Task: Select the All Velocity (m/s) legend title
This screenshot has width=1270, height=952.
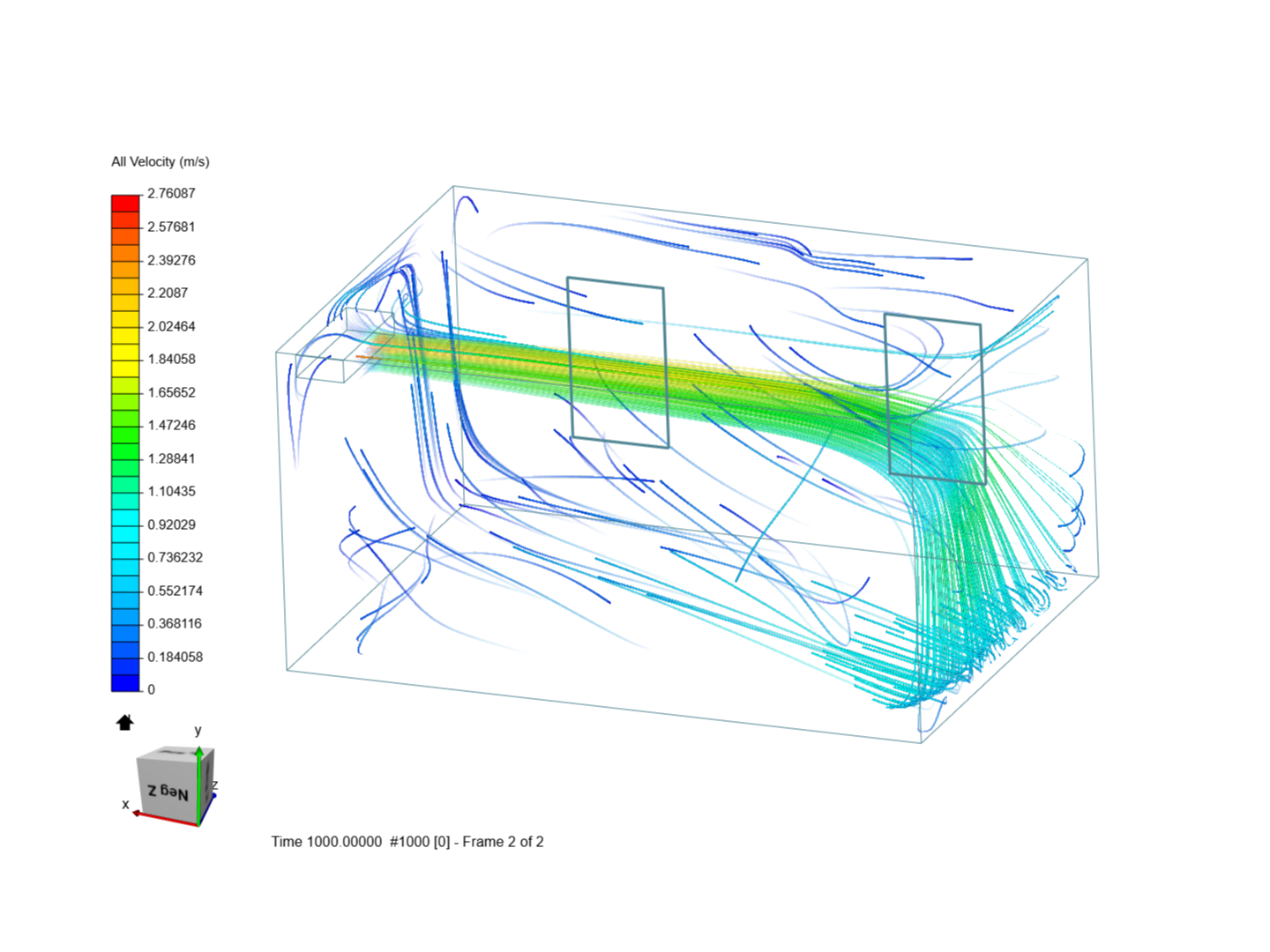Action: (x=161, y=161)
